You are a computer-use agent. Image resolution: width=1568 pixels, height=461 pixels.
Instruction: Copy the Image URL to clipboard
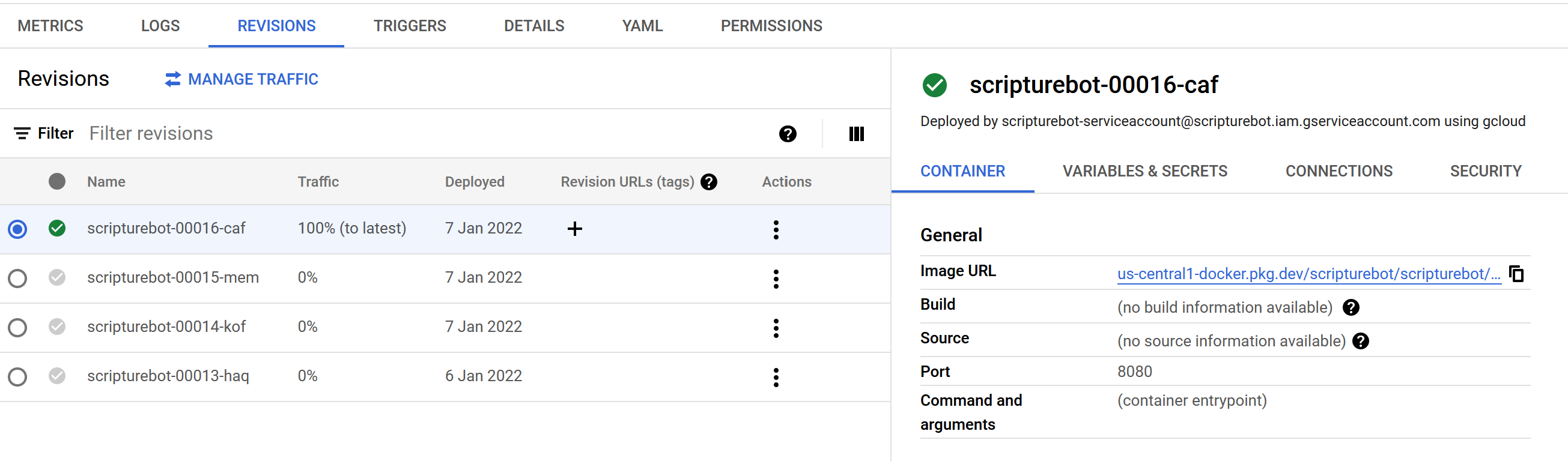[1516, 274]
